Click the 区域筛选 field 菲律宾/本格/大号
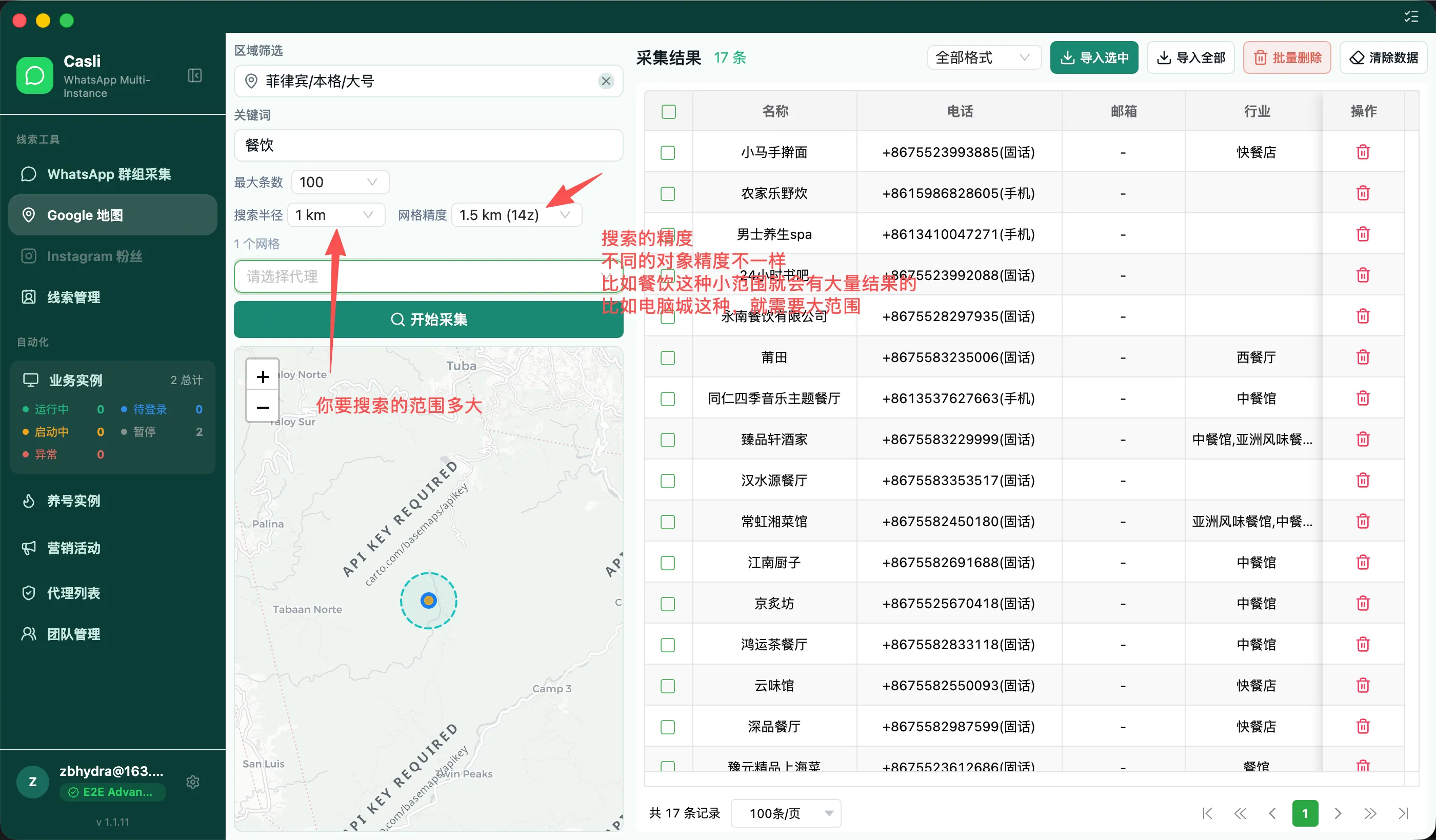This screenshot has height=840, width=1436. pyautogui.click(x=428, y=81)
